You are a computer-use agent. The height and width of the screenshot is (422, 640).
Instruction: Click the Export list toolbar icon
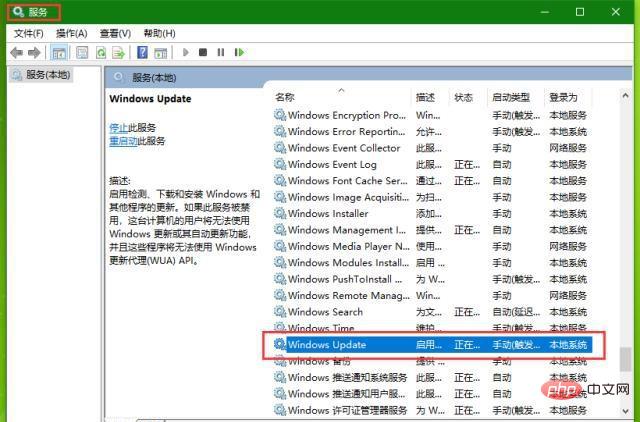[x=118, y=53]
